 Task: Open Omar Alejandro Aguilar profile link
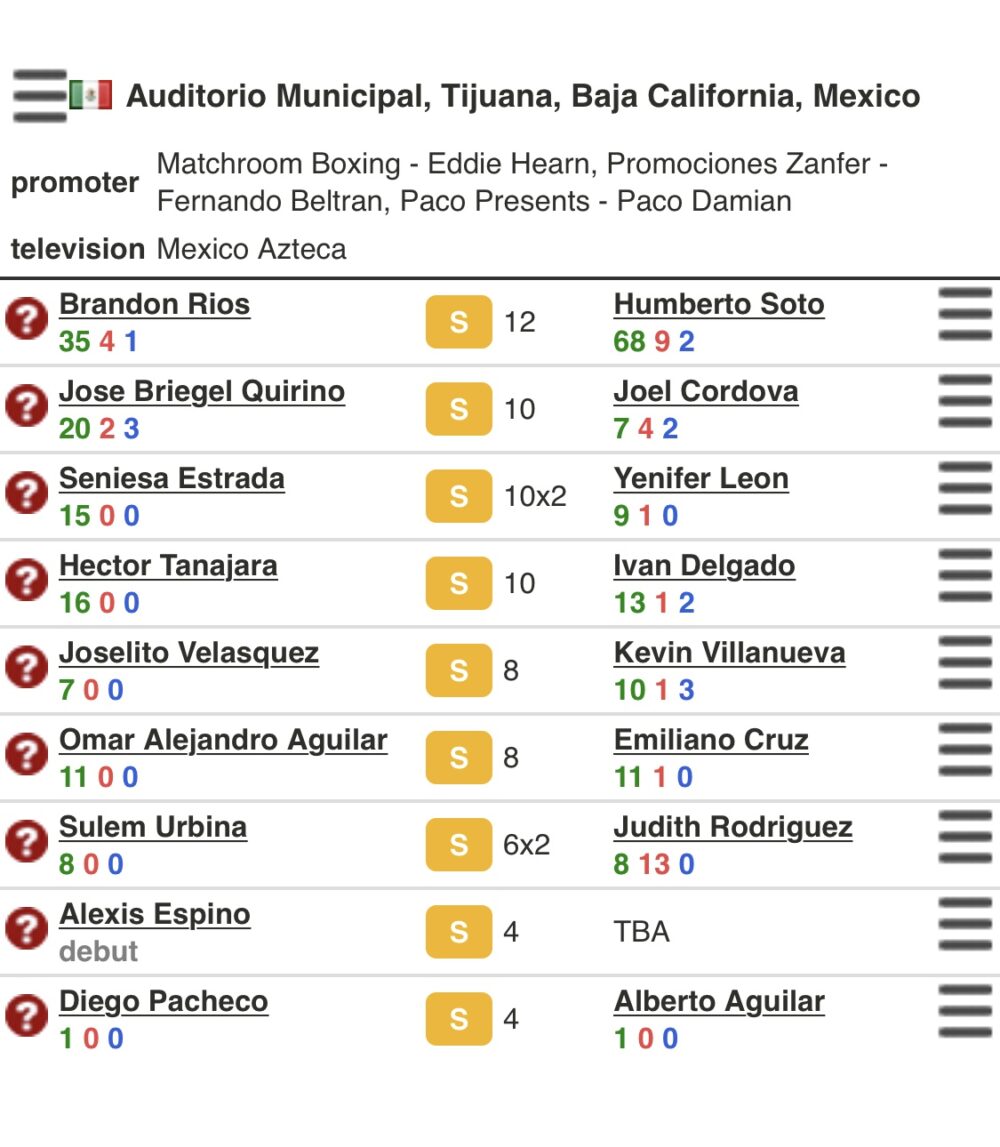[x=223, y=740]
